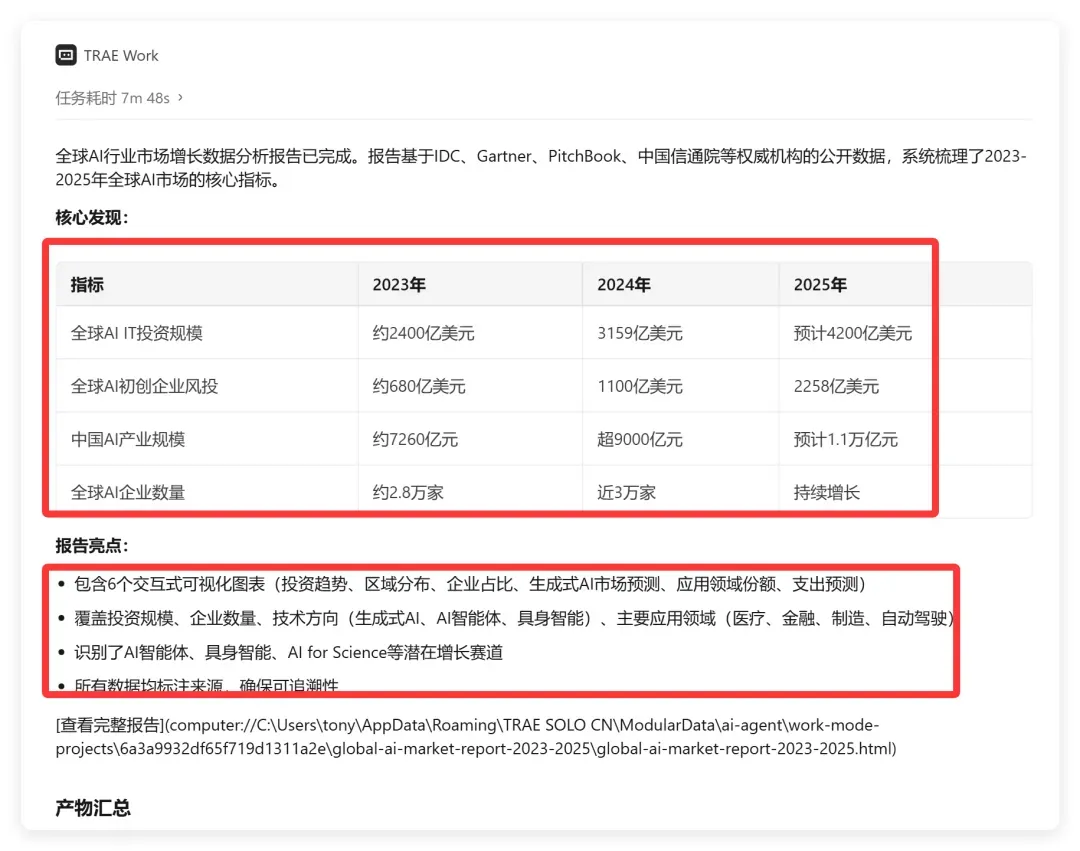Click the 核心发现 heading

coord(92,218)
